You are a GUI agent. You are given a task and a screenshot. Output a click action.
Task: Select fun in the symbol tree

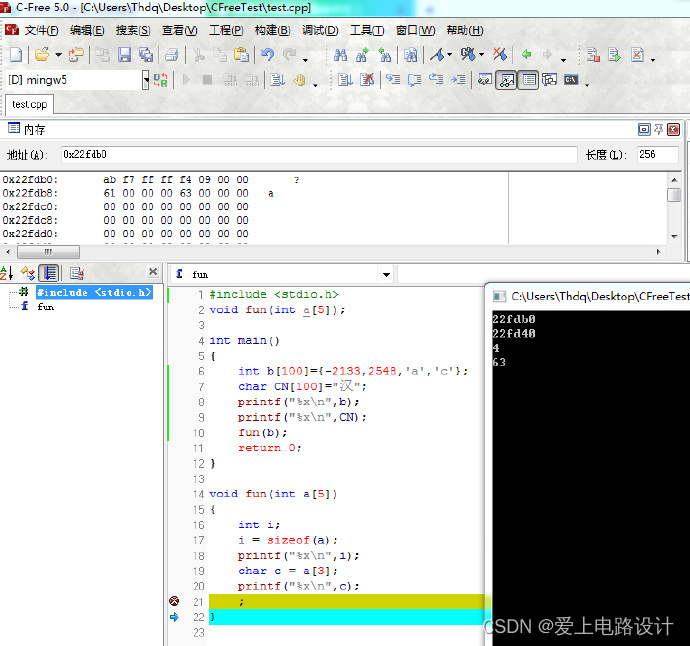click(x=45, y=307)
